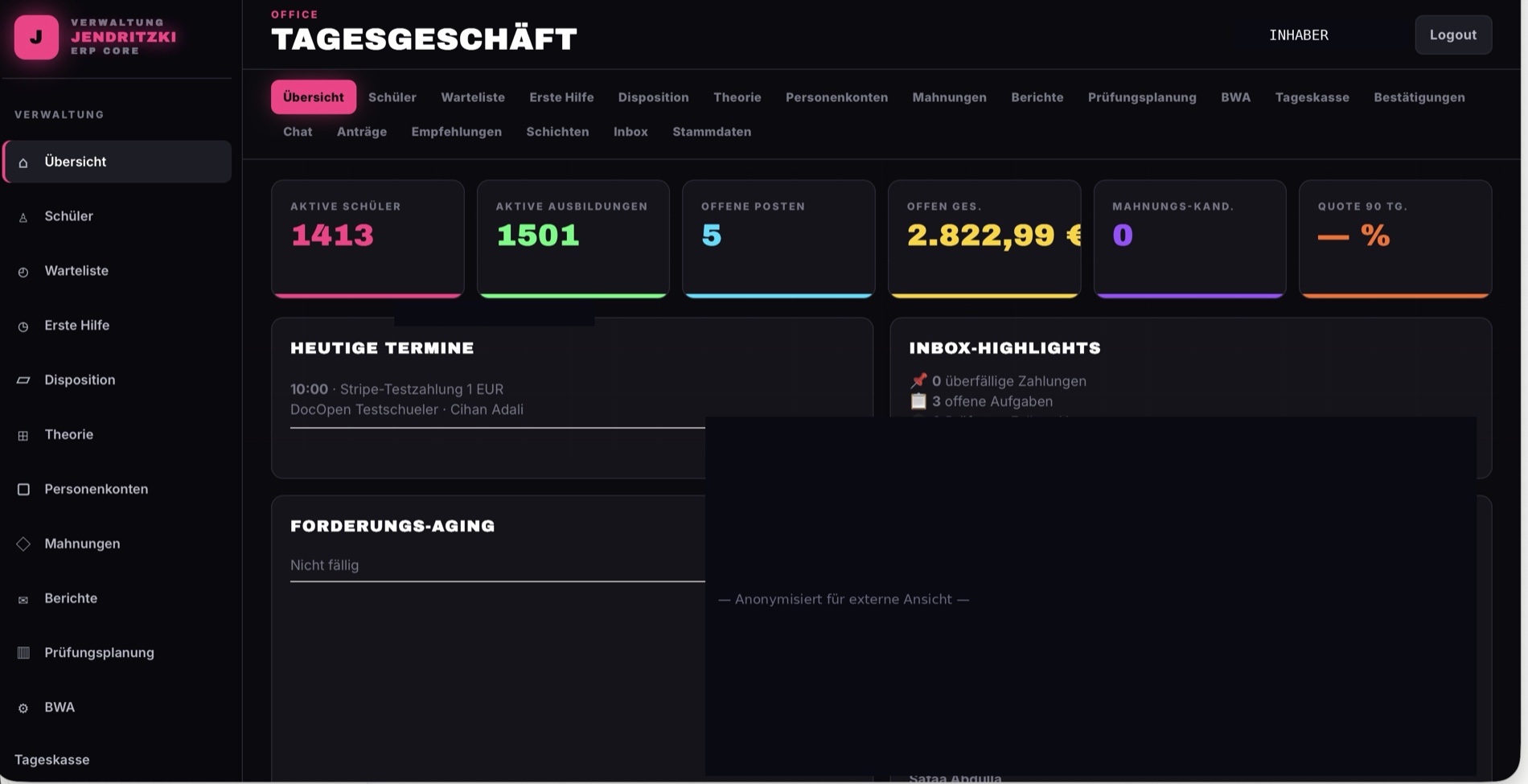Viewport: 1528px width, 784px height.
Task: Open Tageskasse in the sidebar
Action: point(52,760)
